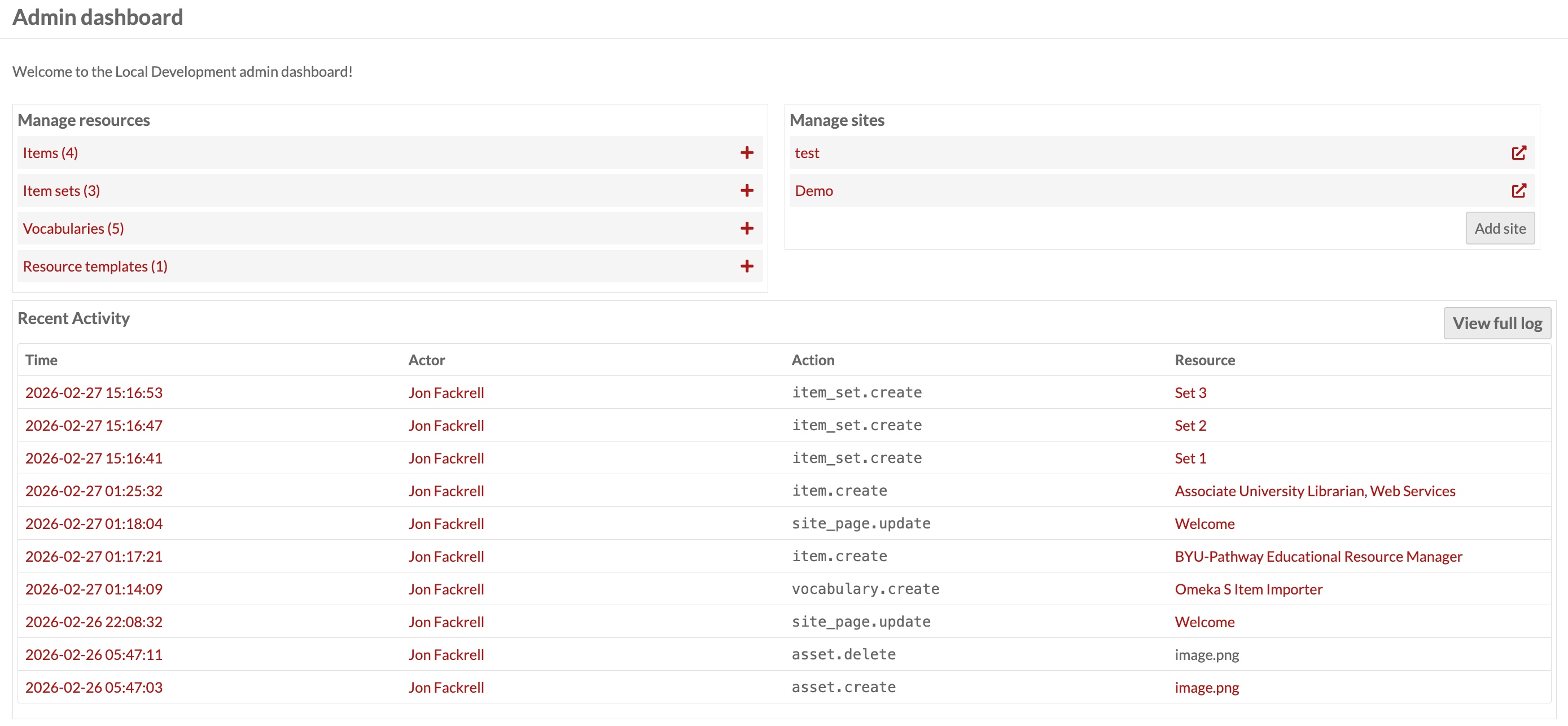Click the plus icon next to Vocabularies
1568x726 pixels.
coord(747,229)
